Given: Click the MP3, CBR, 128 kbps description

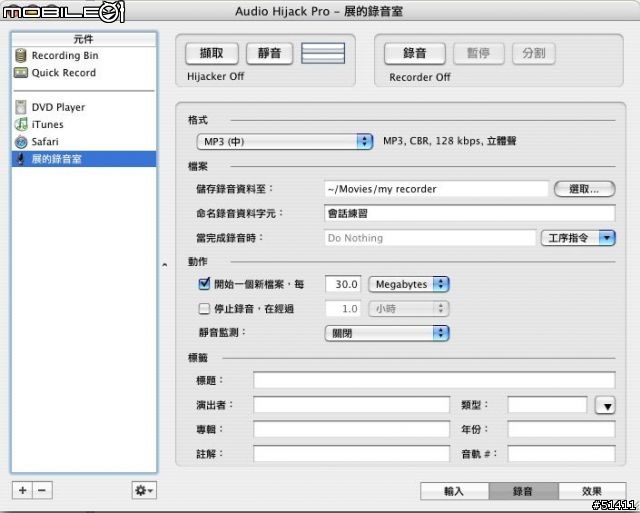Looking at the screenshot, I should [x=449, y=141].
